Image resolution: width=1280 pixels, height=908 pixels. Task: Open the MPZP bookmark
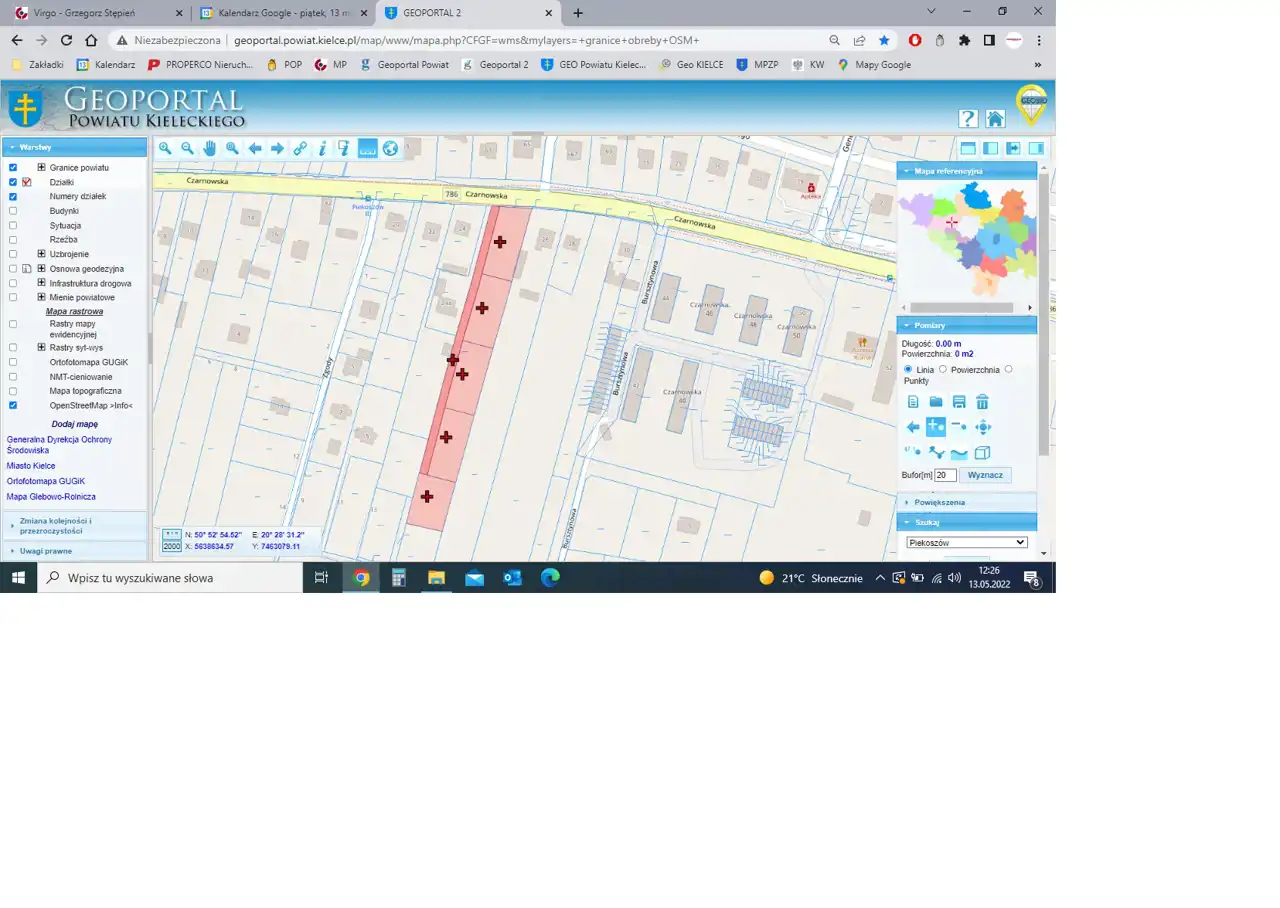(x=757, y=64)
